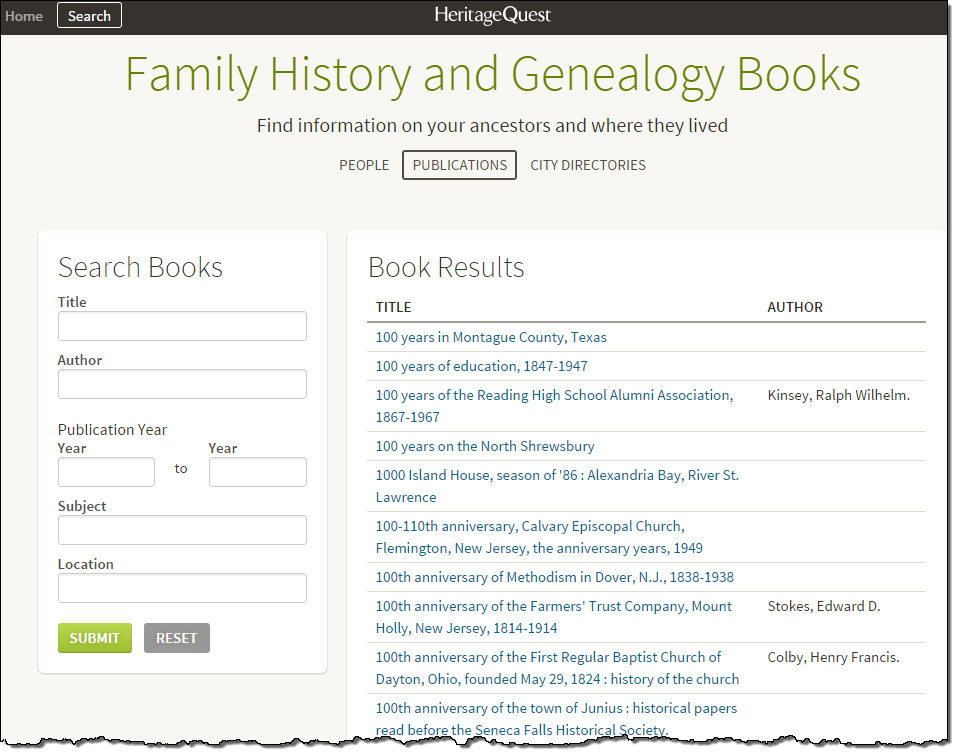The width and height of the screenshot is (957, 753).
Task: Click into the Title search field
Action: click(x=182, y=326)
